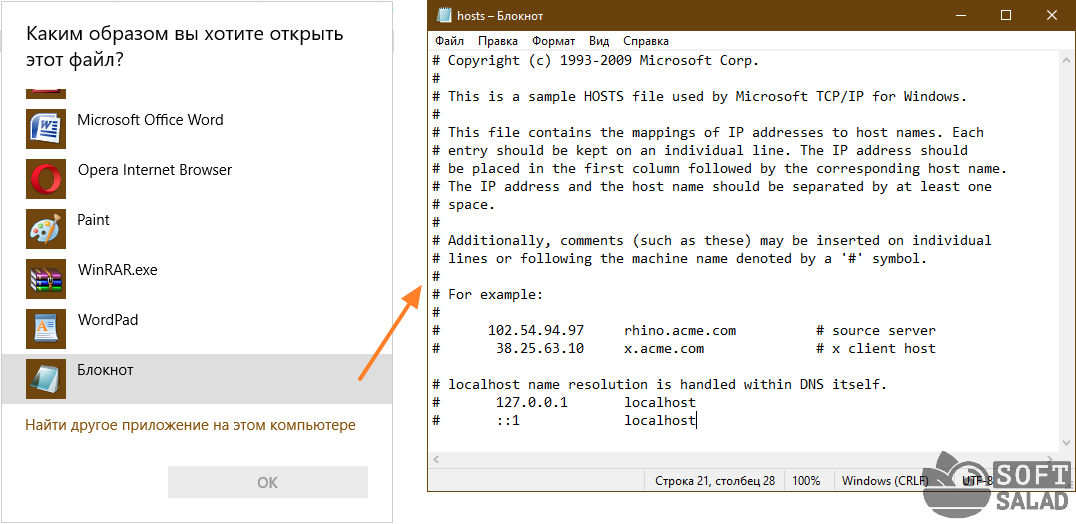Click the Windows (CRLF) status entry

click(x=885, y=481)
